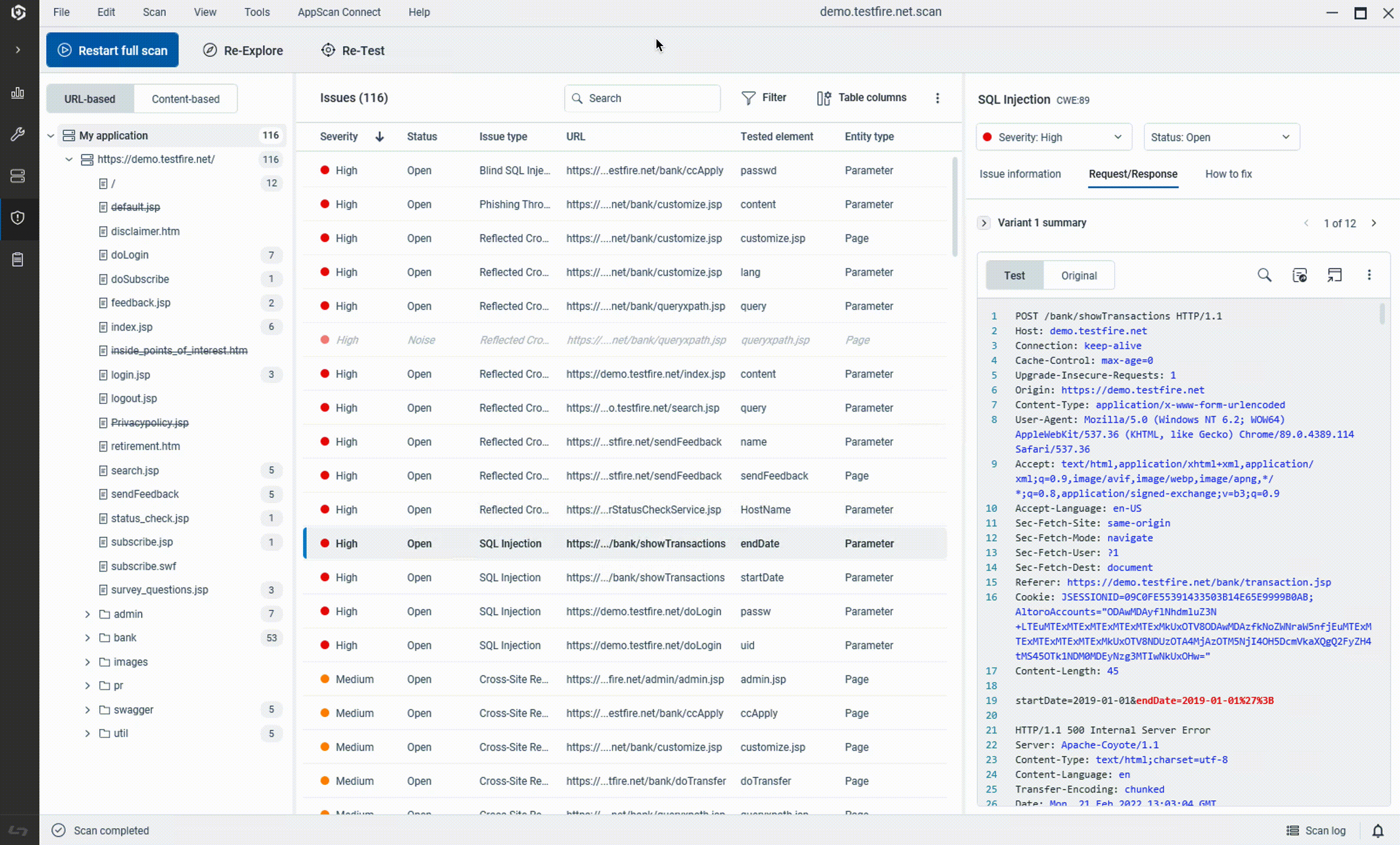Image resolution: width=1400 pixels, height=845 pixels.
Task: Switch to Original request toggle
Action: click(1078, 275)
